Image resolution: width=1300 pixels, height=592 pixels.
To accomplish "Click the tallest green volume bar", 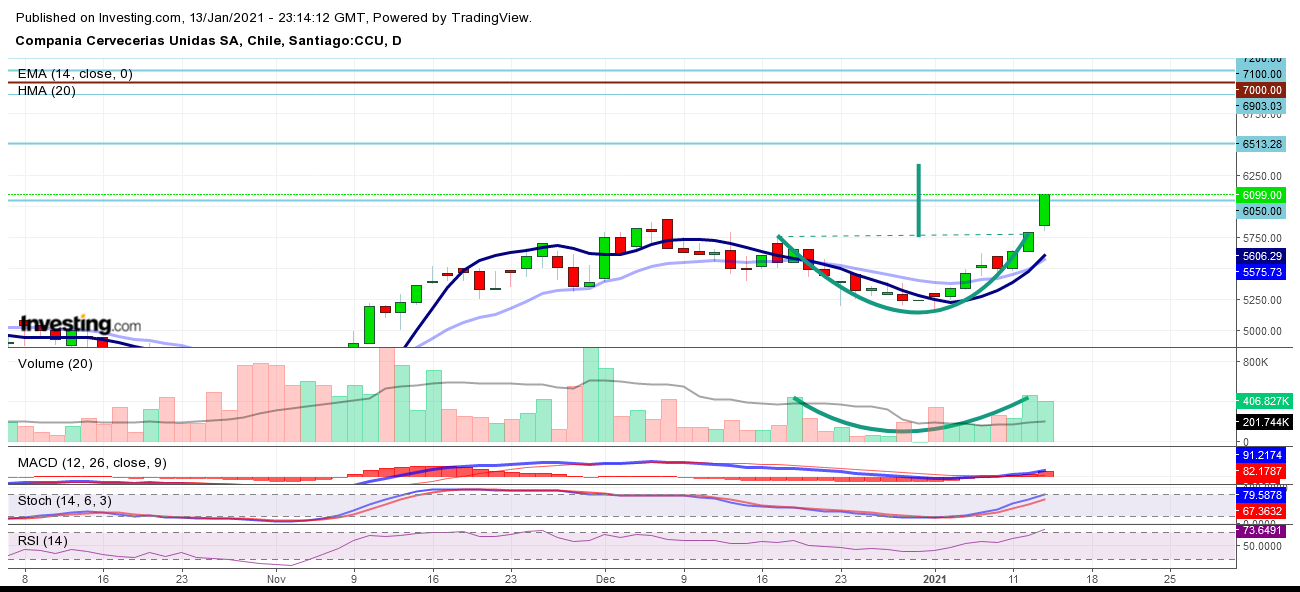I will point(590,395).
